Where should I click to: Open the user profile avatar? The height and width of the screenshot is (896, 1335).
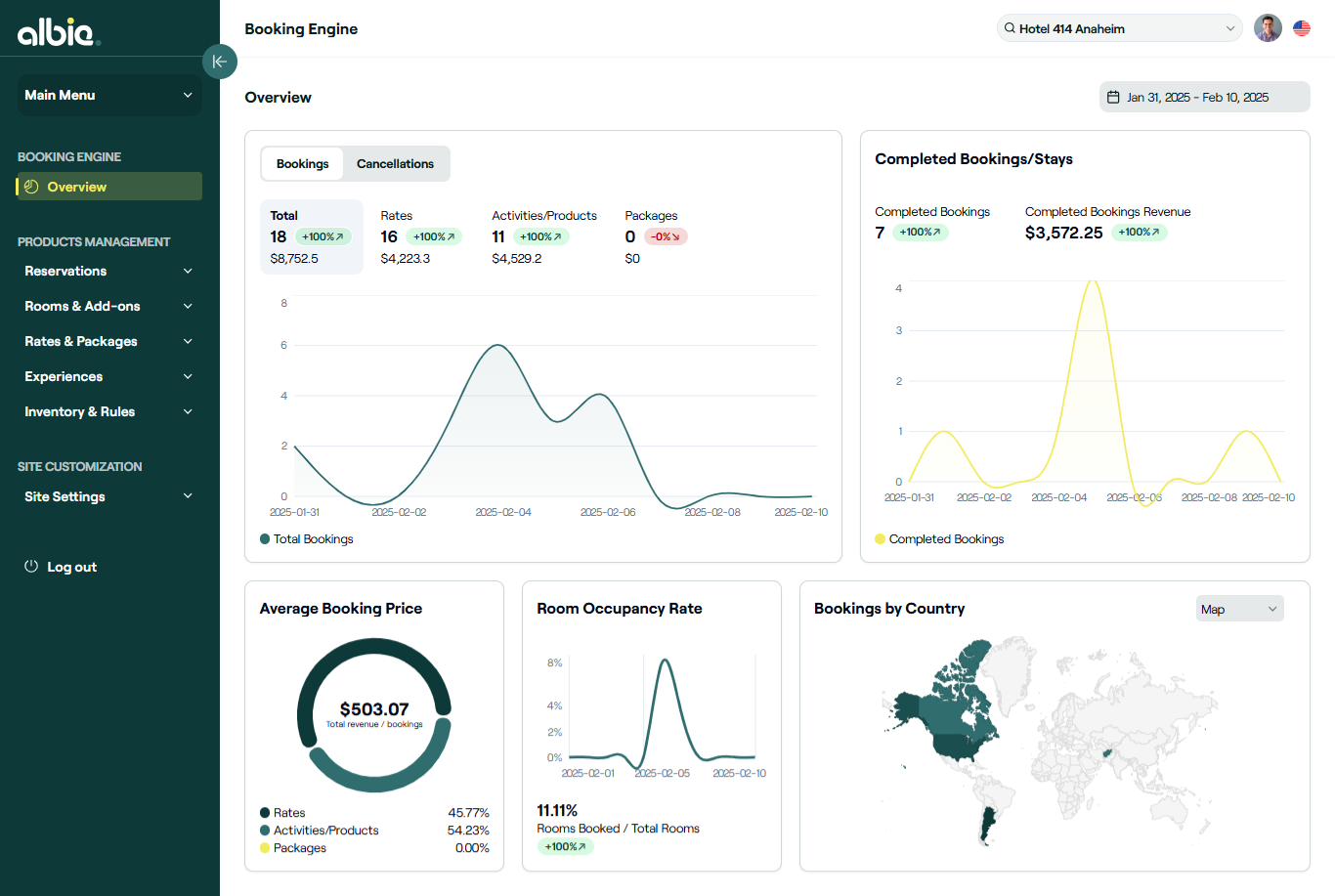click(1268, 28)
